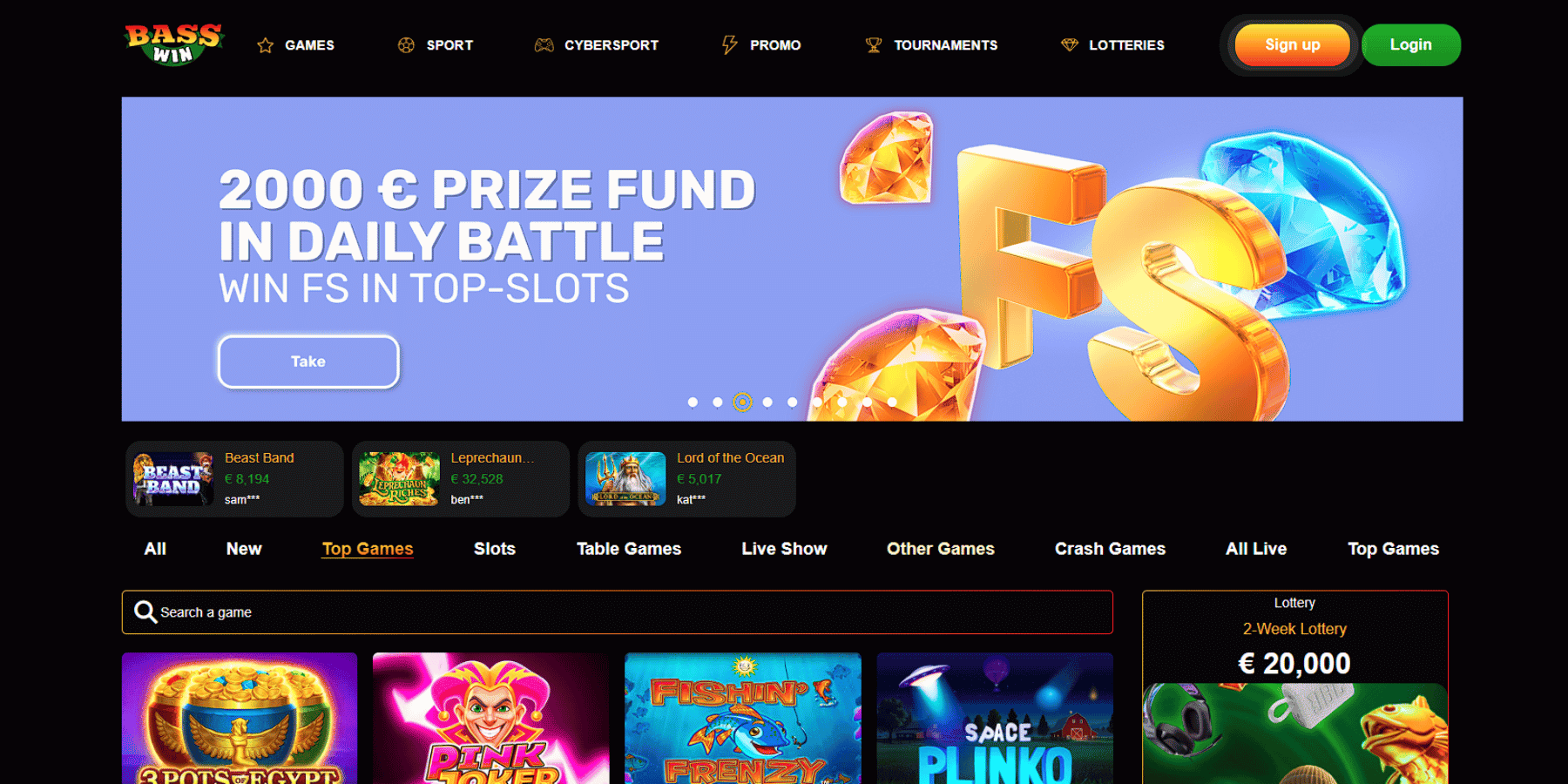Click the Sign up button
This screenshot has height=784, width=1568.
[x=1293, y=44]
